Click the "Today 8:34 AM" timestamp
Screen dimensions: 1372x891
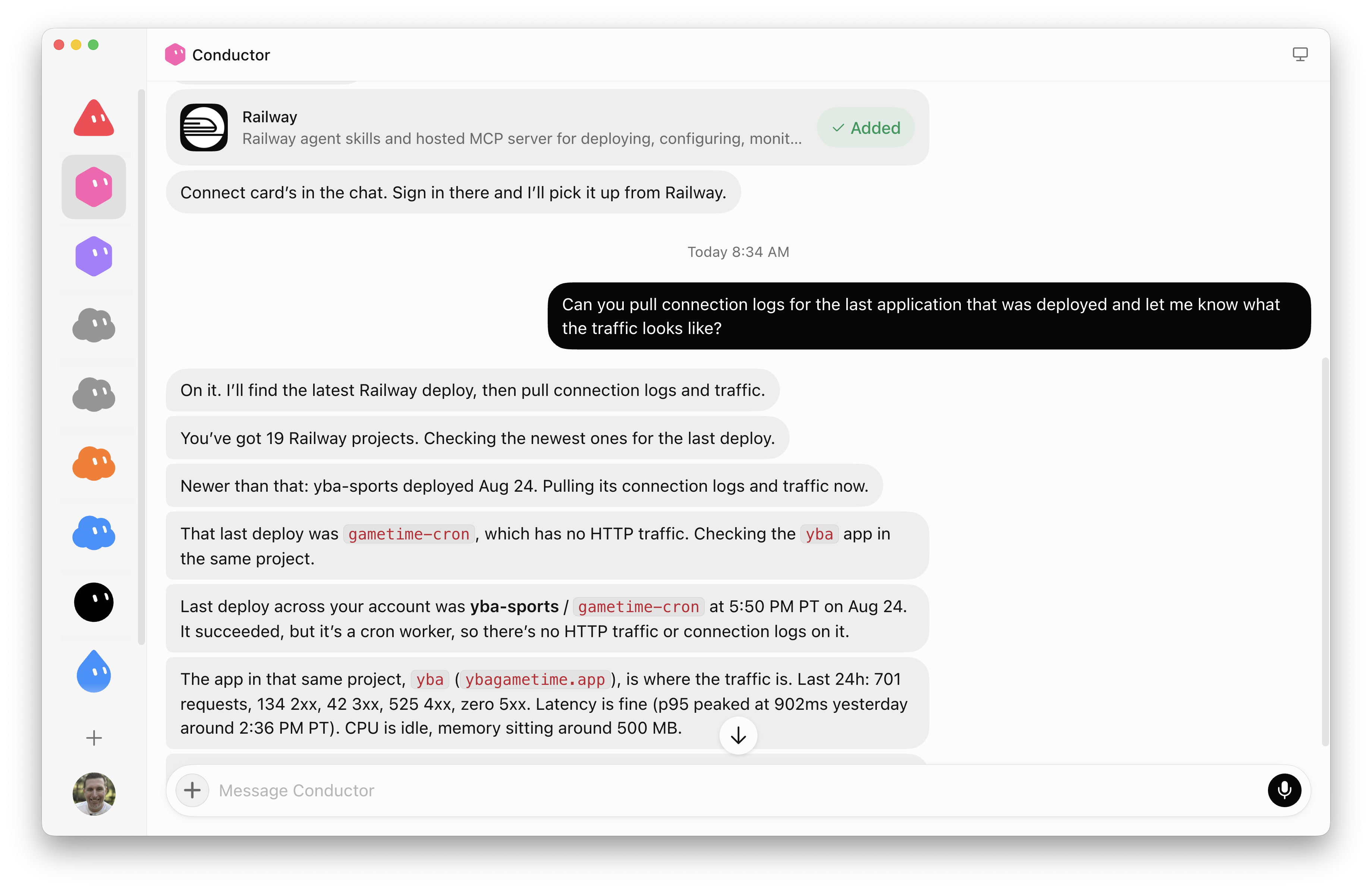(738, 252)
